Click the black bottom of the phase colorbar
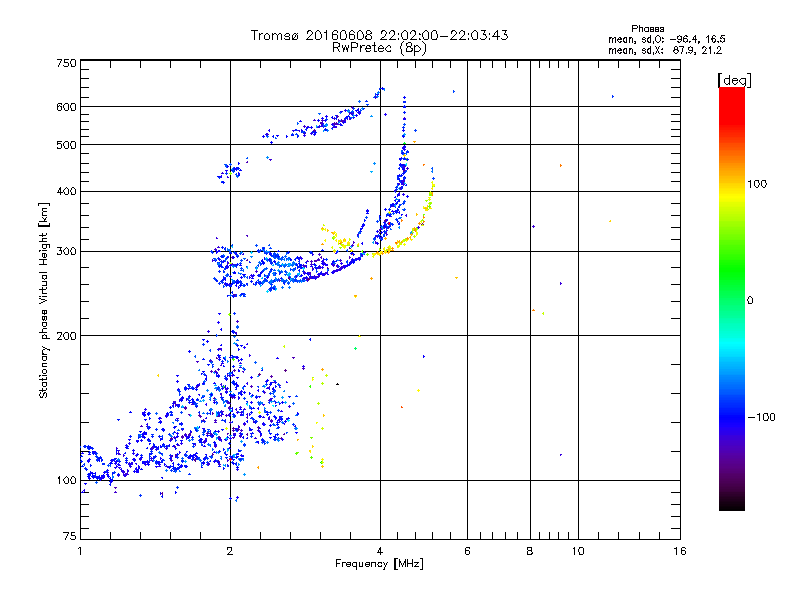The width and height of the screenshot is (800, 600). [732, 503]
